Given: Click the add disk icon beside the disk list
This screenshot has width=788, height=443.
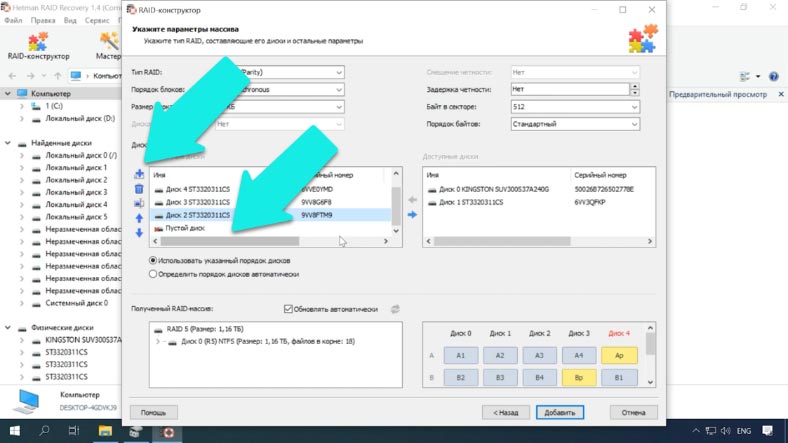Looking at the screenshot, I should 139,174.
